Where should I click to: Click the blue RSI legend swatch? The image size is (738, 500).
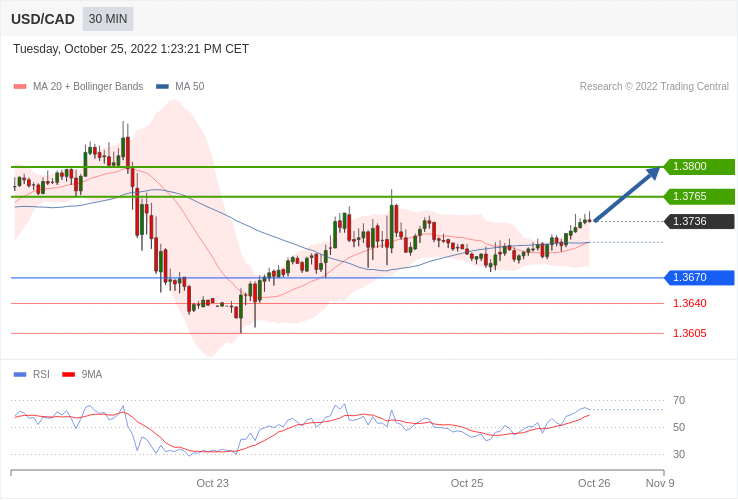[20, 375]
